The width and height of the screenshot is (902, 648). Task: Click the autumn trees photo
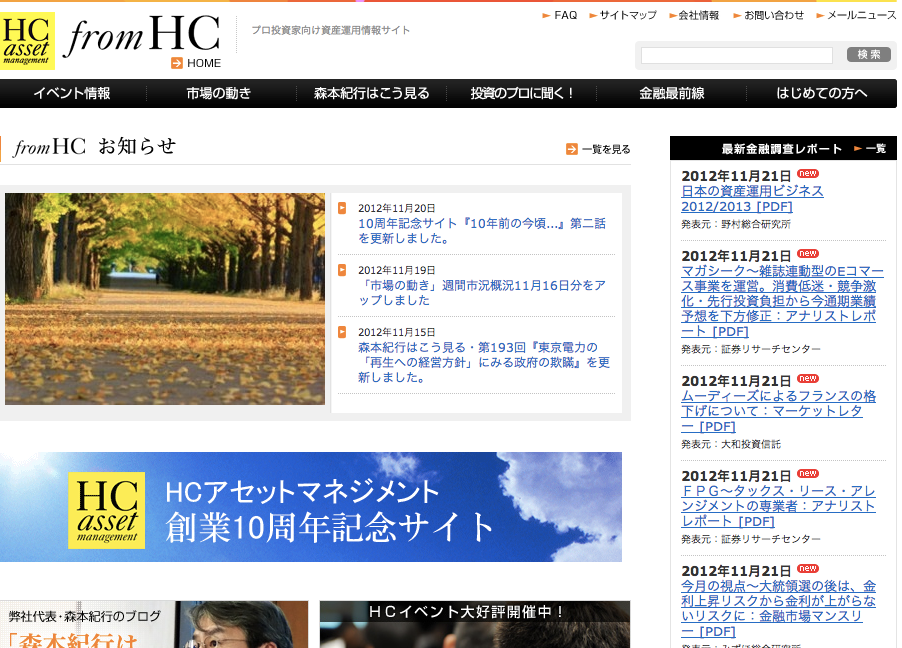[x=166, y=300]
